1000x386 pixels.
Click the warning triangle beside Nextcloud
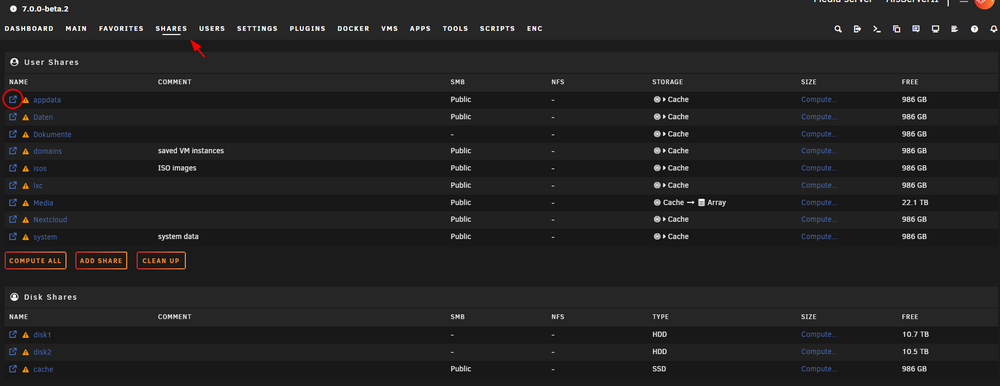coord(26,220)
